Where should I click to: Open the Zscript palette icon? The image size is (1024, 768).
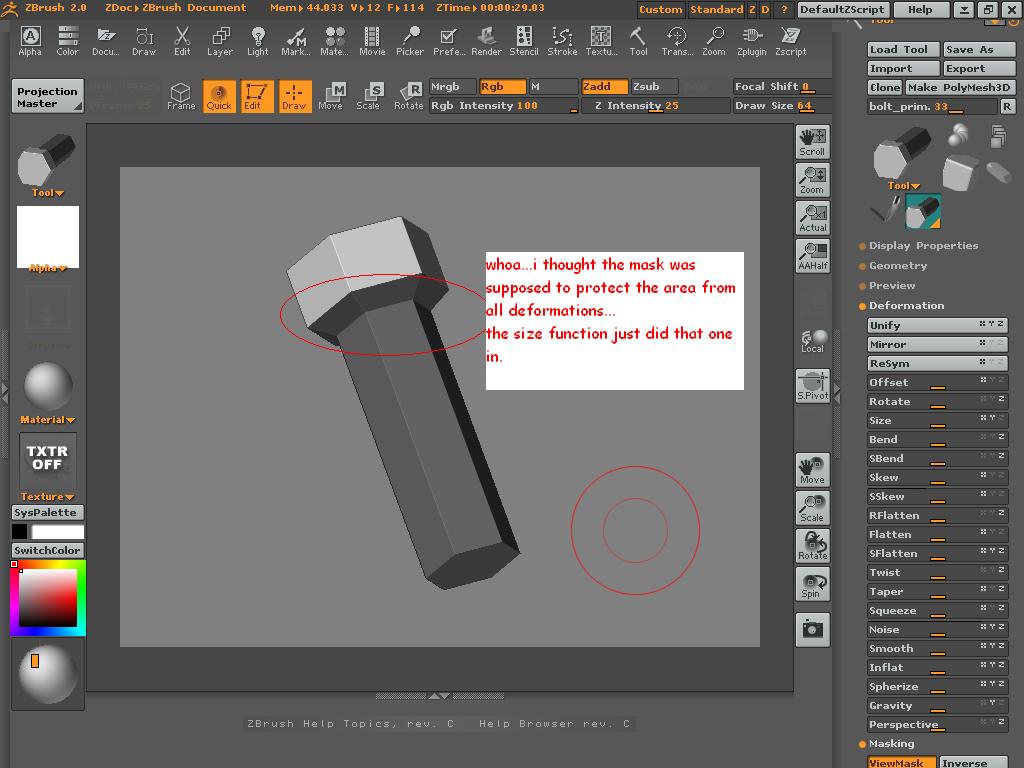point(790,41)
